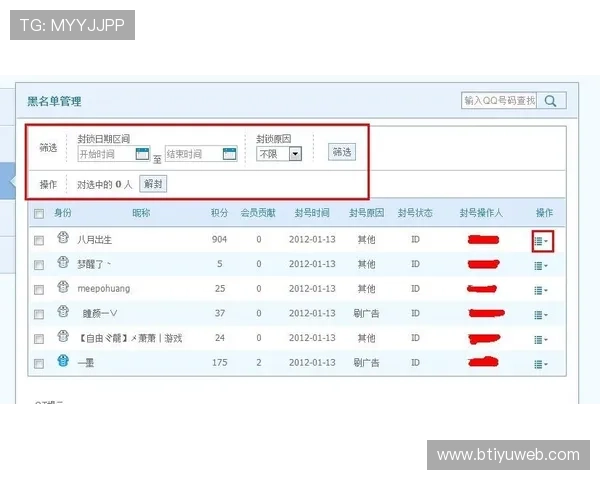The height and width of the screenshot is (480, 600).
Task: Open the 封锁原因 不限 dropdown
Action: pyautogui.click(x=279, y=154)
